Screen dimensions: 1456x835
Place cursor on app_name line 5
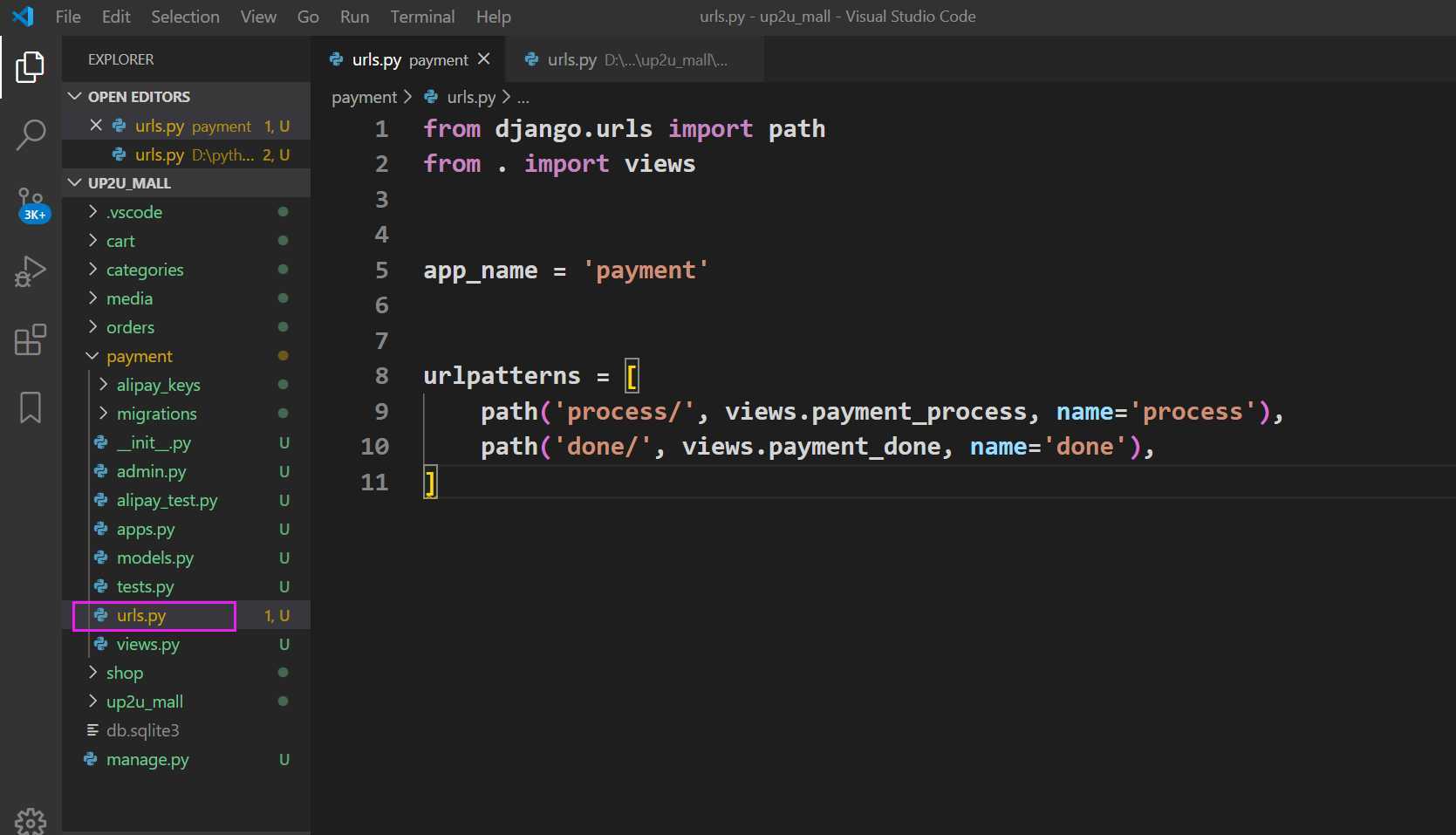click(565, 270)
